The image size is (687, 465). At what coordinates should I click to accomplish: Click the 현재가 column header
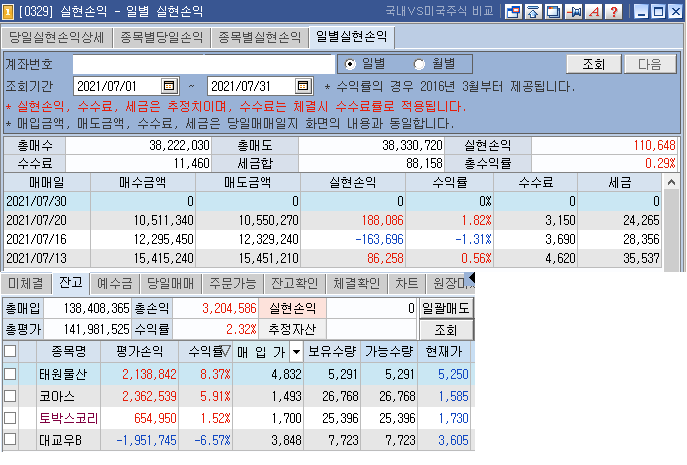[x=444, y=351]
